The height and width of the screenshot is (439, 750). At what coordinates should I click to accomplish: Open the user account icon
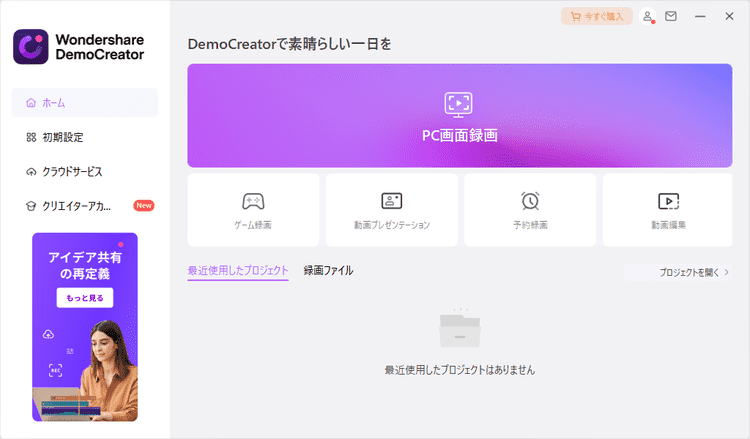[648, 17]
